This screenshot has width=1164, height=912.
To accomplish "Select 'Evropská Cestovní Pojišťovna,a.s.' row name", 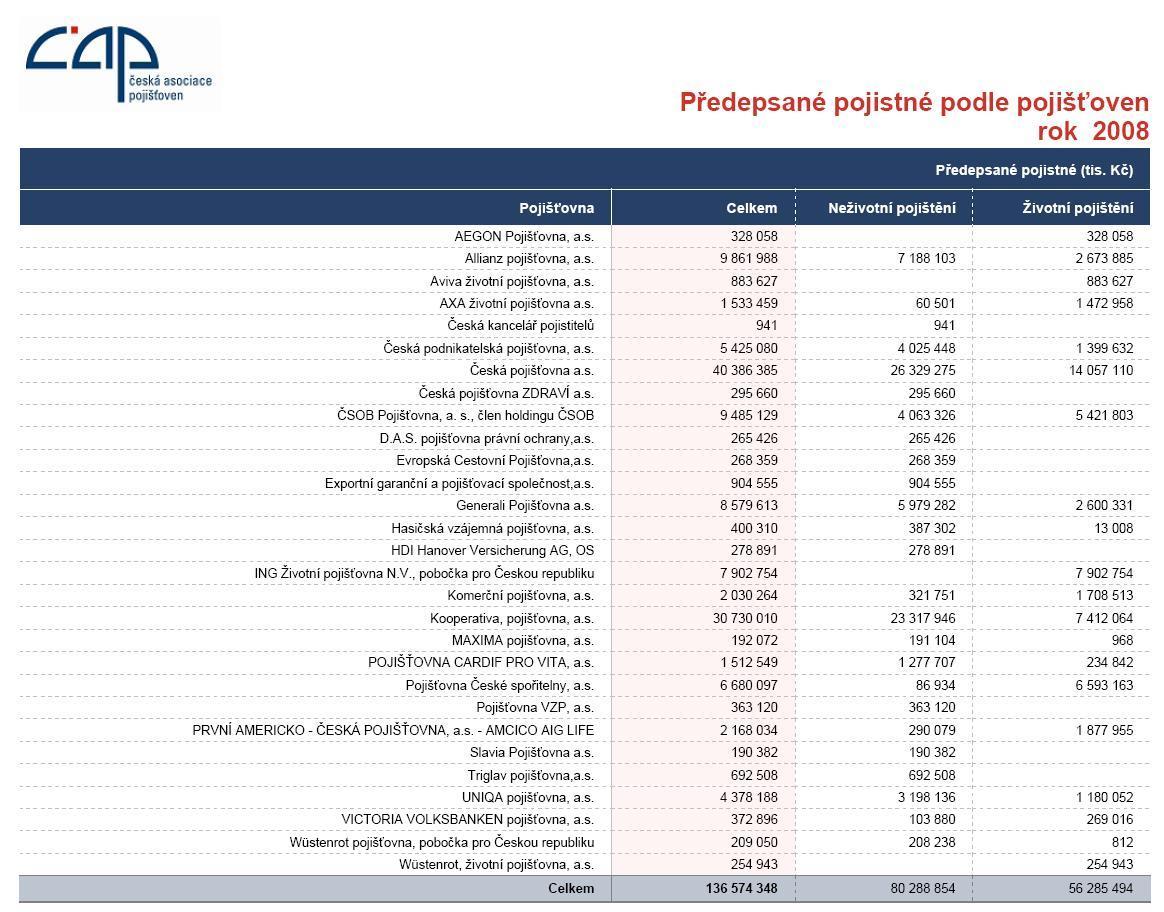I will pos(495,461).
